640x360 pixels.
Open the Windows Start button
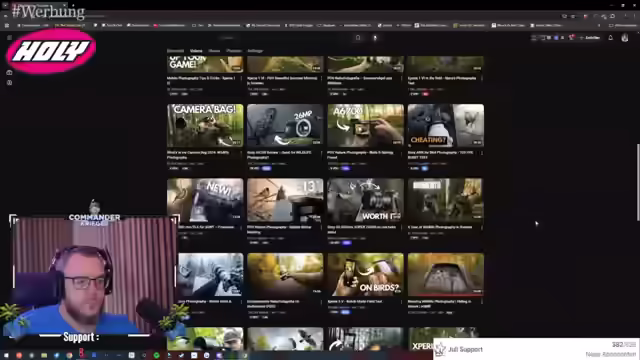click(6, 356)
